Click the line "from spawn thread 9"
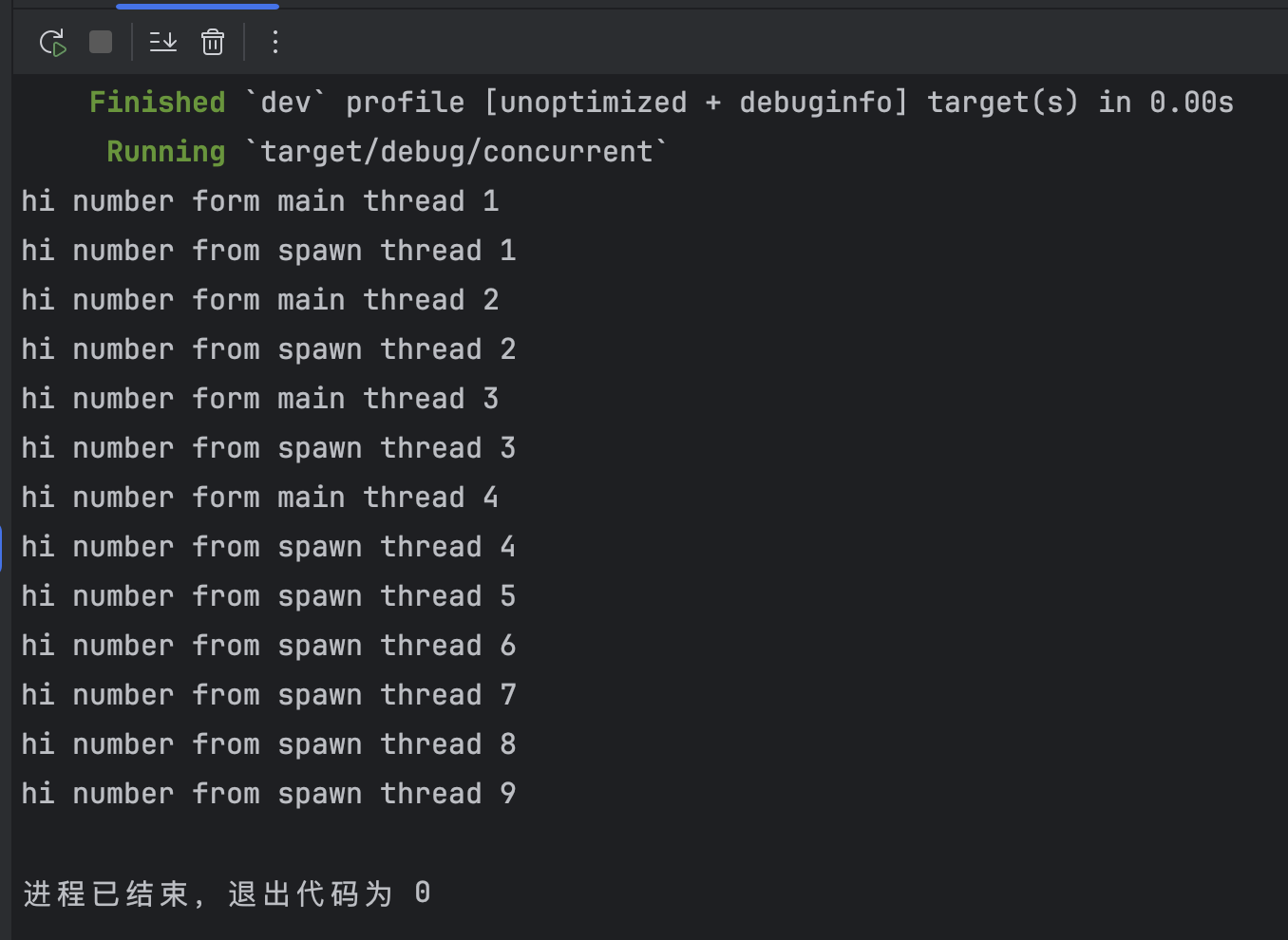 point(268,794)
